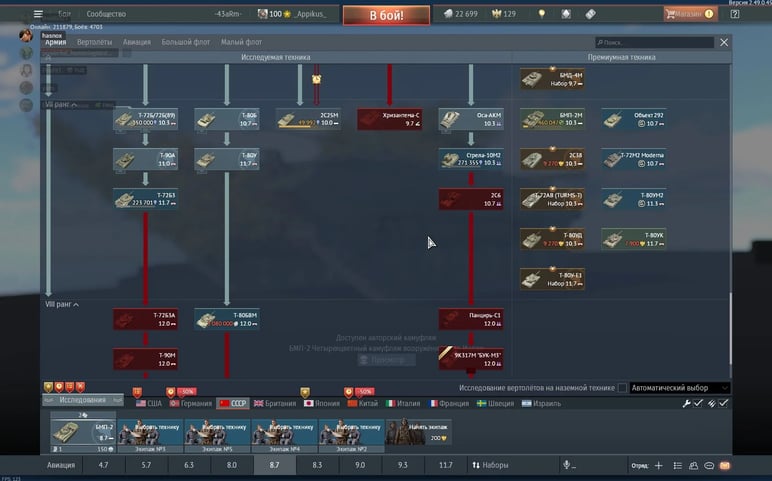Open the hamburger main menu
This screenshot has width=772, height=481.
pyautogui.click(x=38, y=14)
